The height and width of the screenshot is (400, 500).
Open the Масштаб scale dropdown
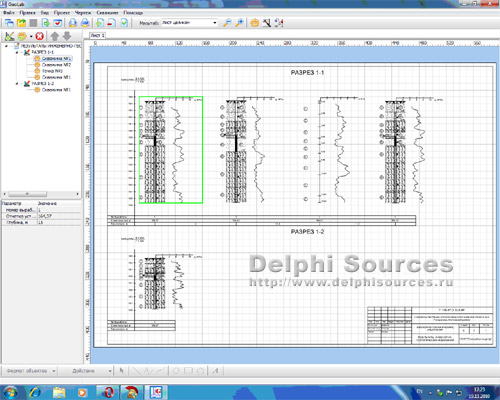point(215,23)
